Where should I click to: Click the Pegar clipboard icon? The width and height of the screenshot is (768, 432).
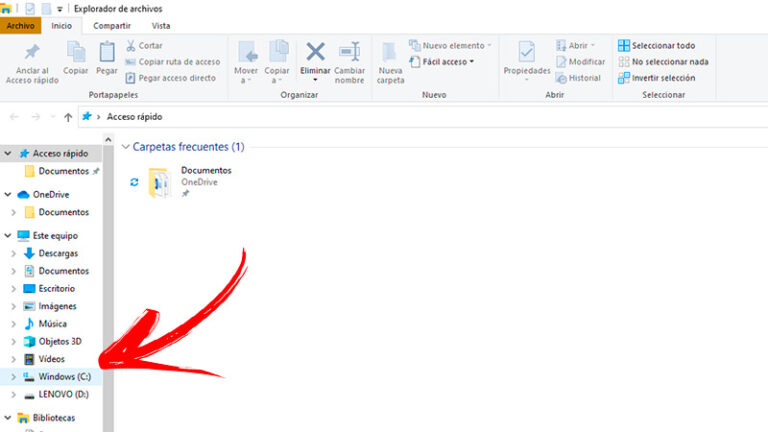(106, 52)
